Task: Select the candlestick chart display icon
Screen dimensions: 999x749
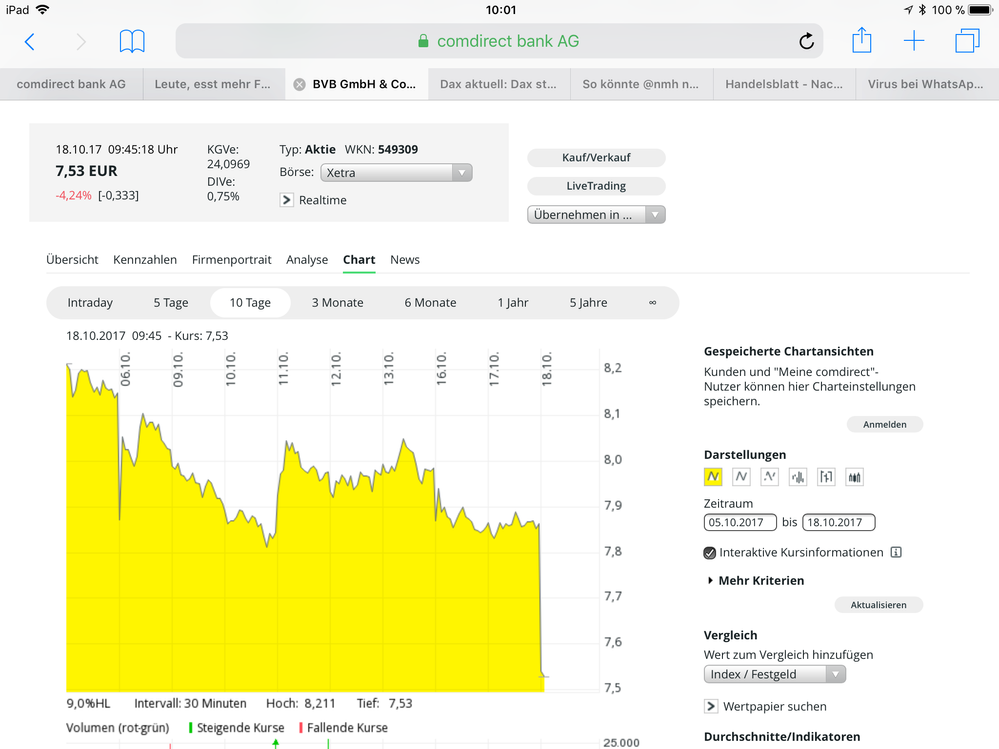Action: click(x=854, y=477)
